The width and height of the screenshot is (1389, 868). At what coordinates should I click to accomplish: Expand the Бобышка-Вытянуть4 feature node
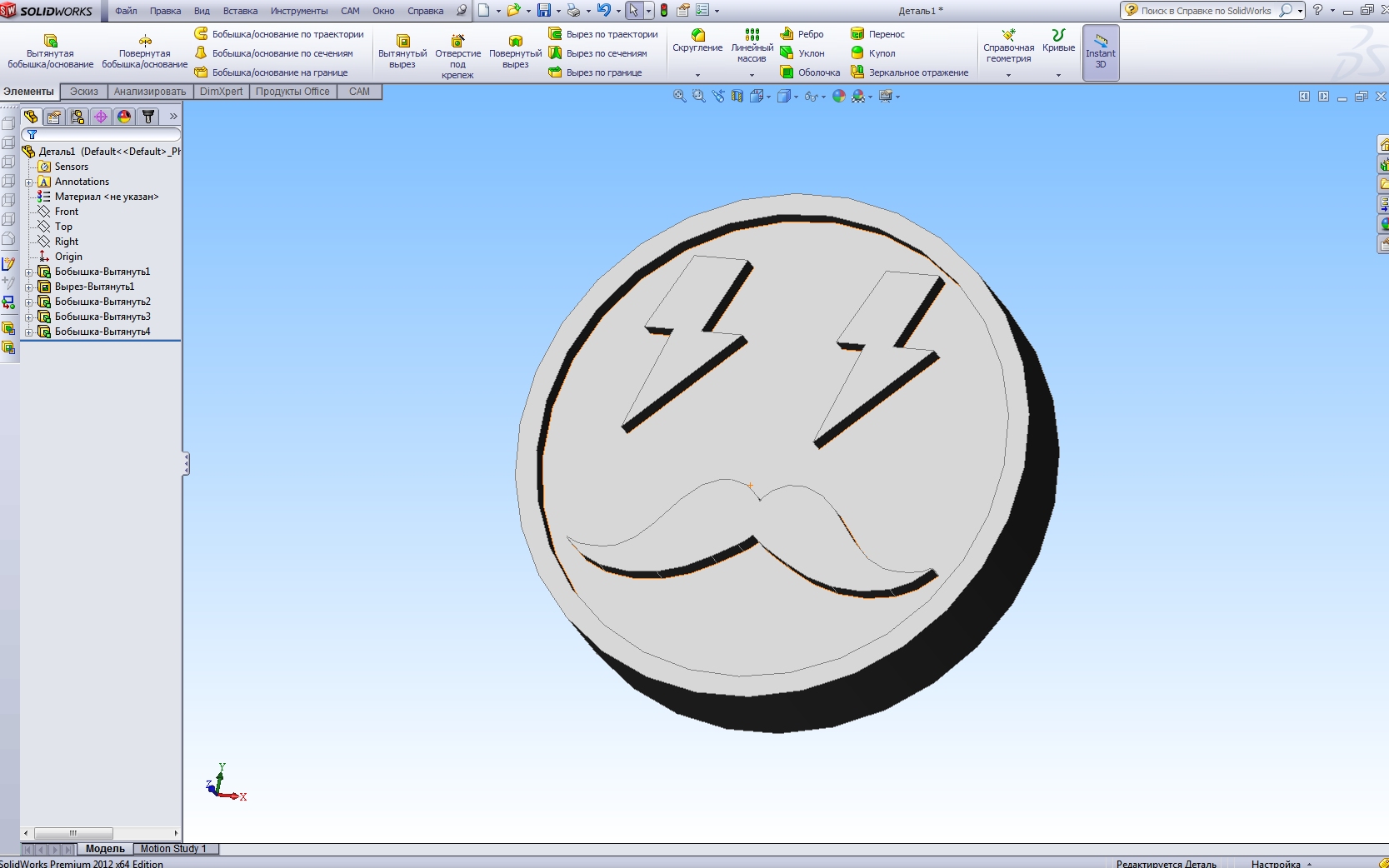tap(29, 332)
